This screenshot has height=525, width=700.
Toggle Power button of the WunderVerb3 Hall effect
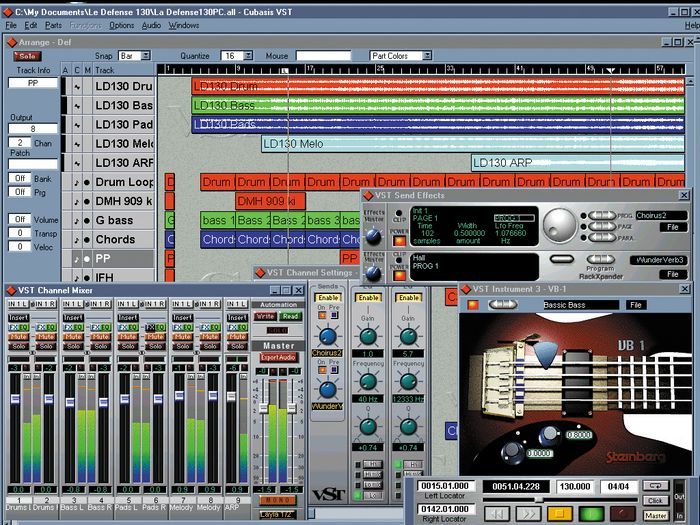tap(399, 275)
